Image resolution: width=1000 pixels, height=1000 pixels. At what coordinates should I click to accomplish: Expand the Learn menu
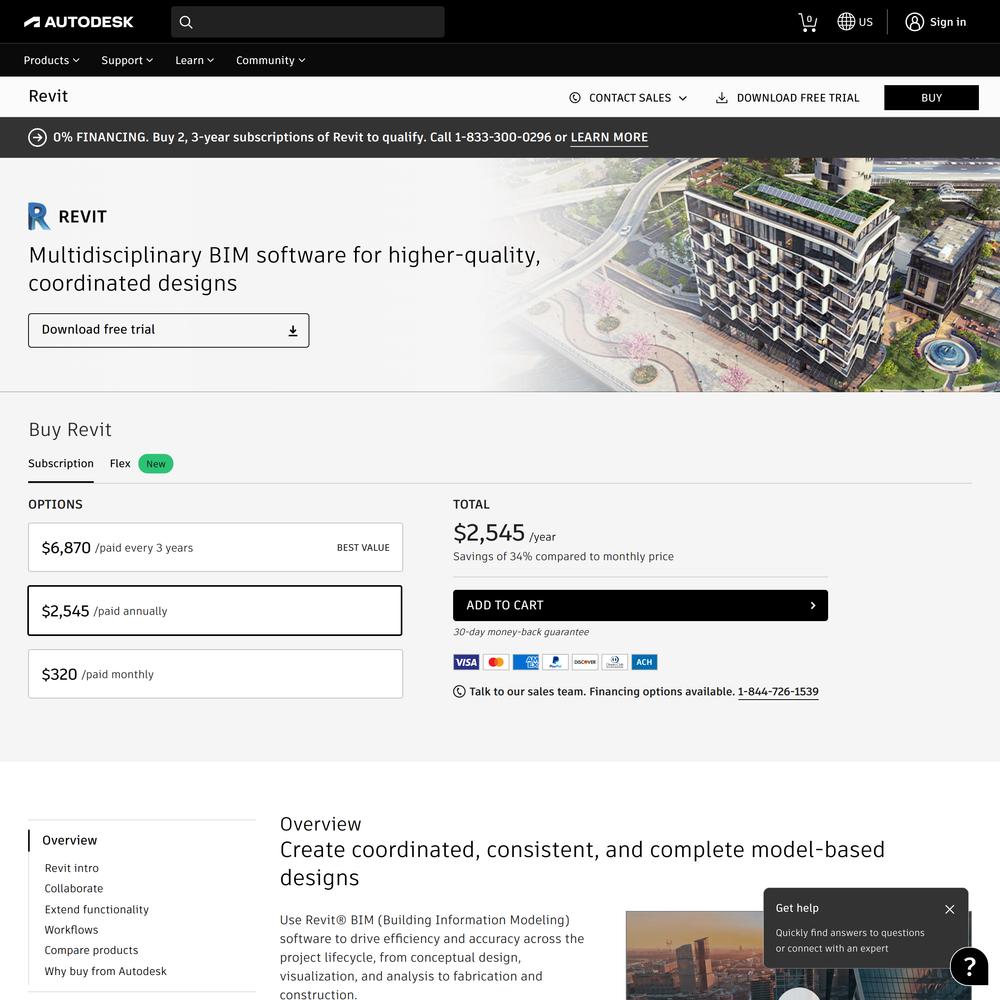coord(195,61)
